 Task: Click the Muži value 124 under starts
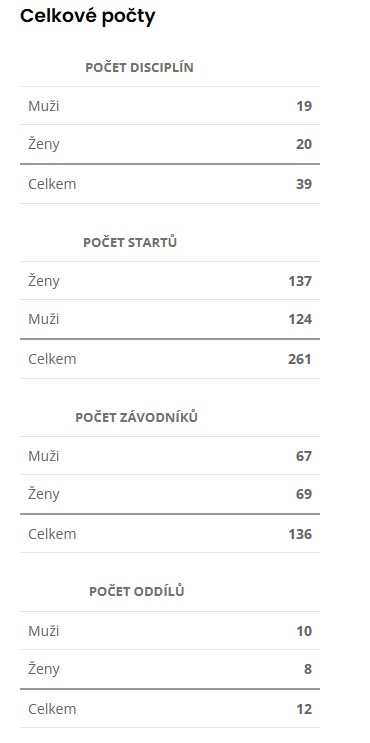[300, 319]
